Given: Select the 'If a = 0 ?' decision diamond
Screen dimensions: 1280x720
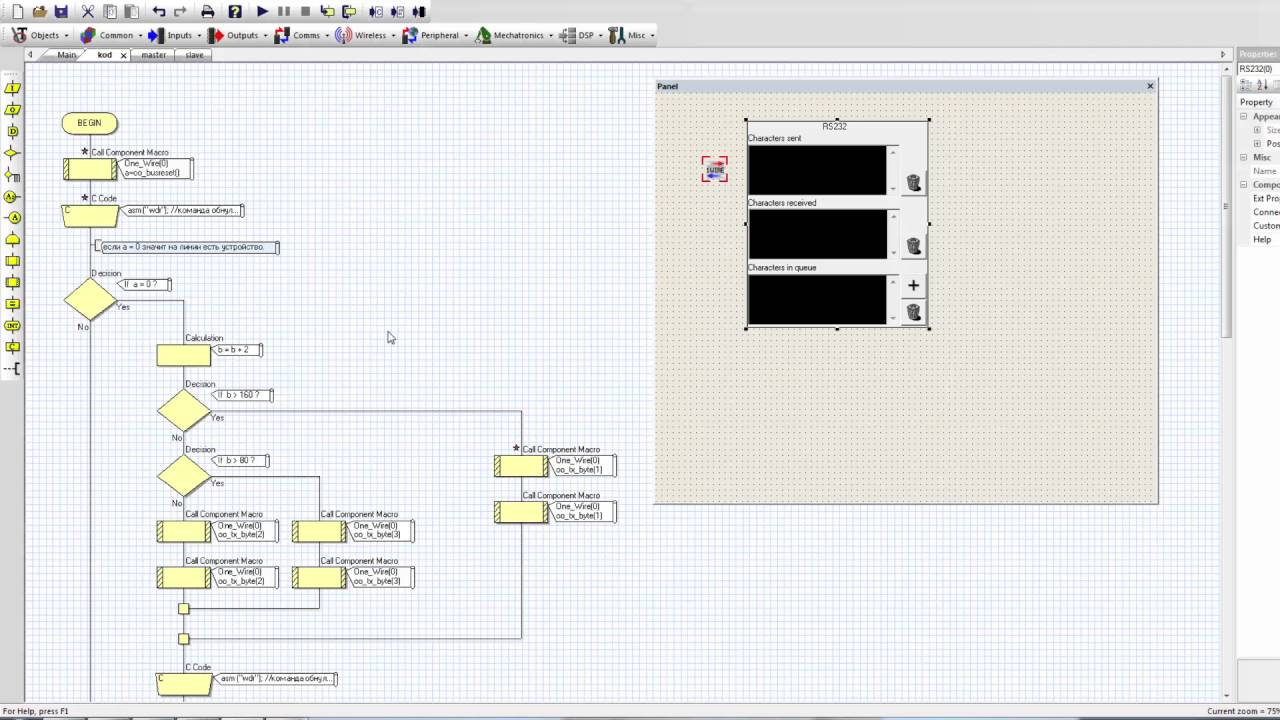Looking at the screenshot, I should [90, 299].
